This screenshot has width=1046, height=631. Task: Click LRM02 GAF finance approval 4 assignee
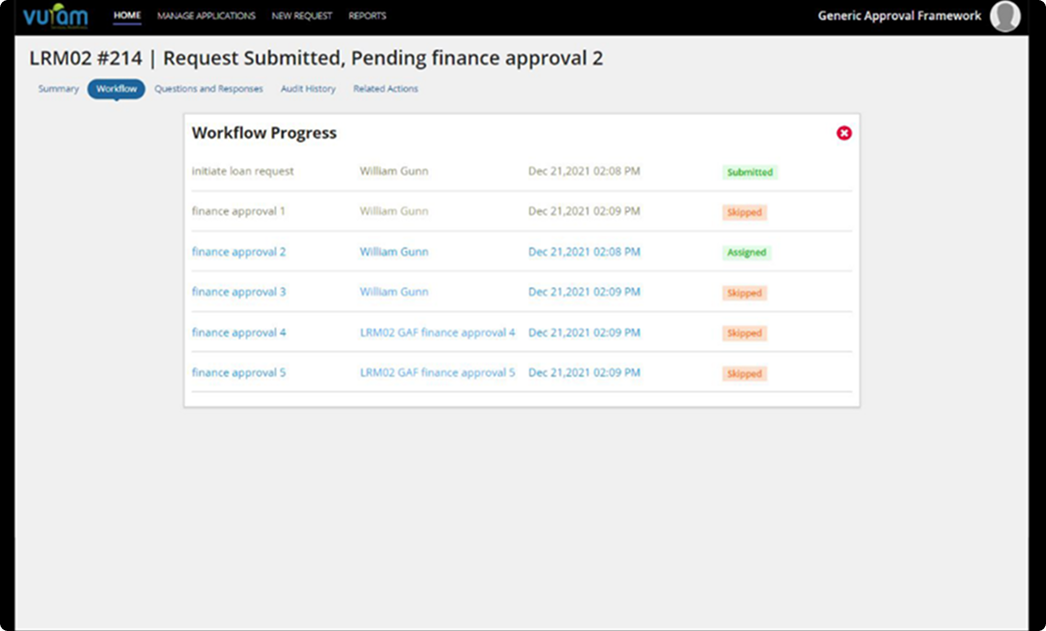pos(437,332)
